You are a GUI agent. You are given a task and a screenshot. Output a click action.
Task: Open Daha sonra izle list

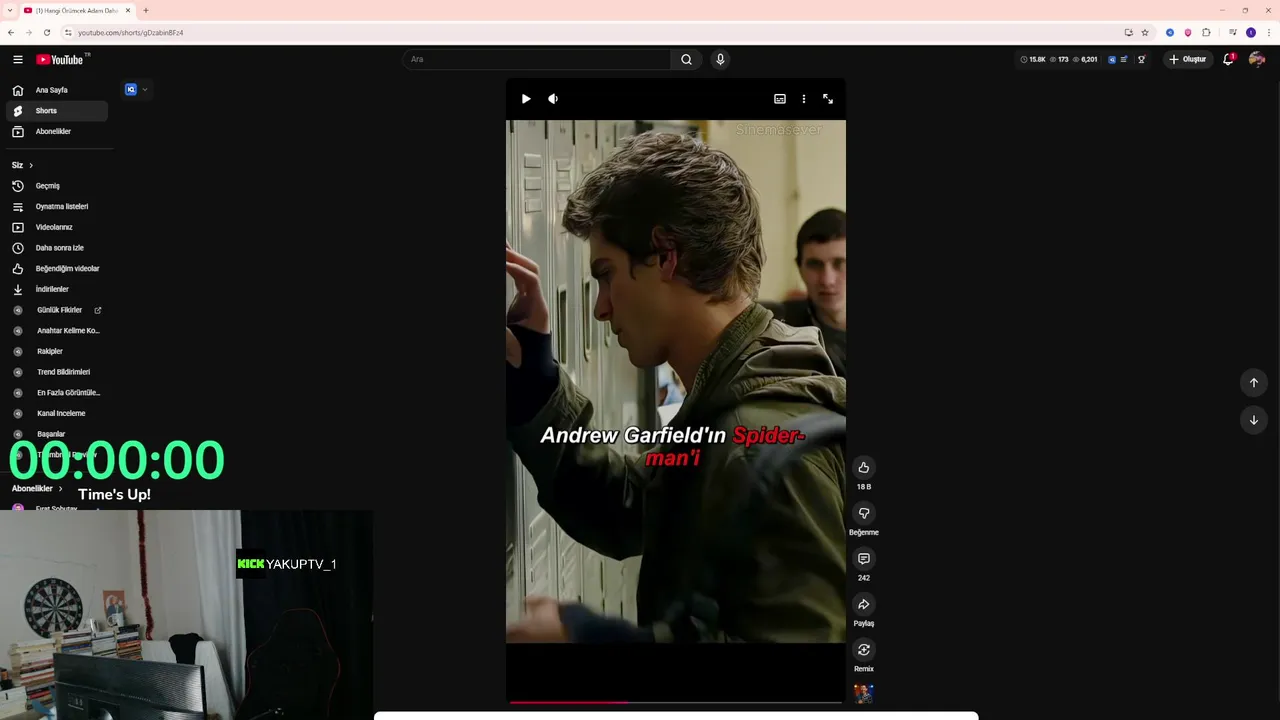click(x=57, y=248)
